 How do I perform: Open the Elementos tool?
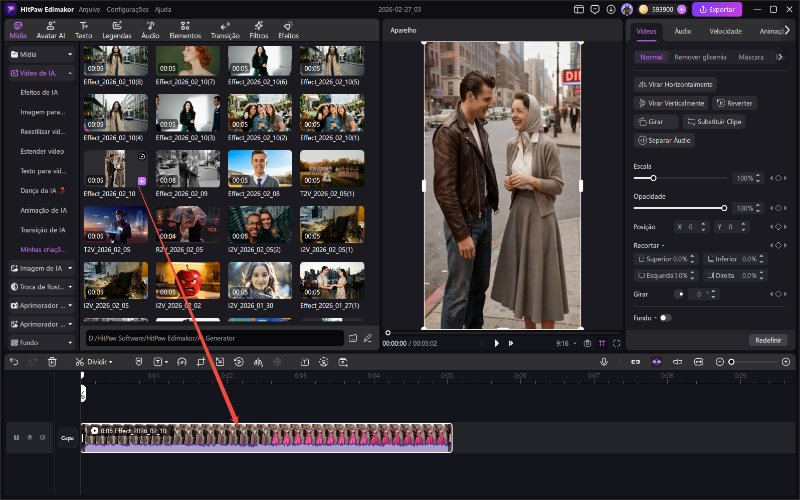(185, 30)
